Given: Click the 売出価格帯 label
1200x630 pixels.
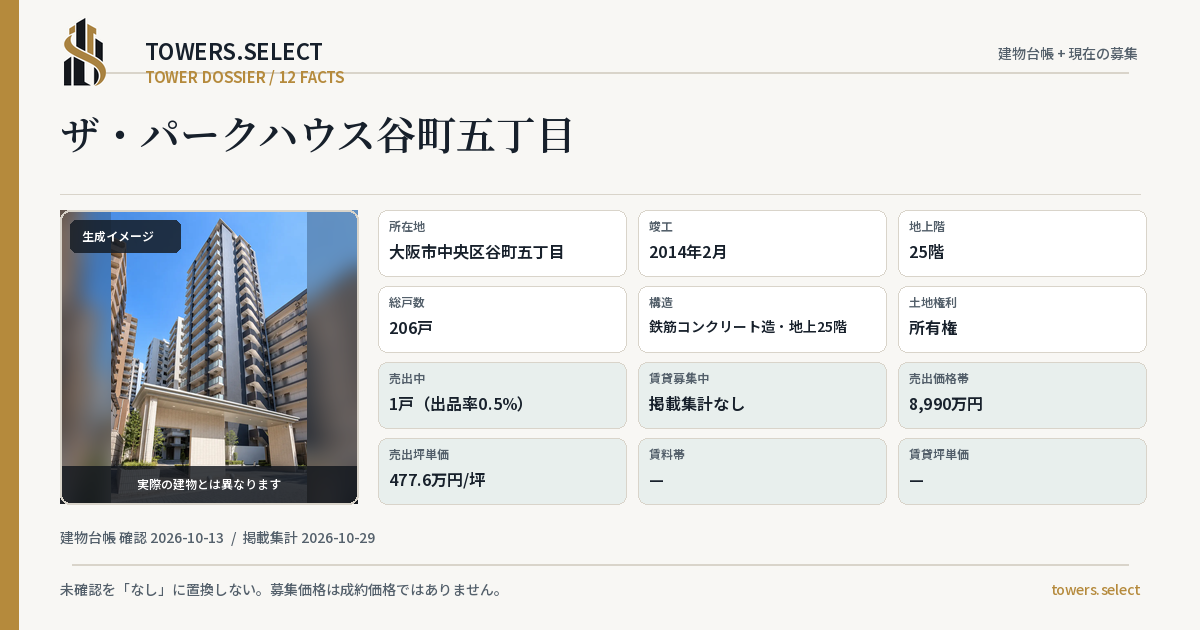Looking at the screenshot, I should click(x=939, y=379).
